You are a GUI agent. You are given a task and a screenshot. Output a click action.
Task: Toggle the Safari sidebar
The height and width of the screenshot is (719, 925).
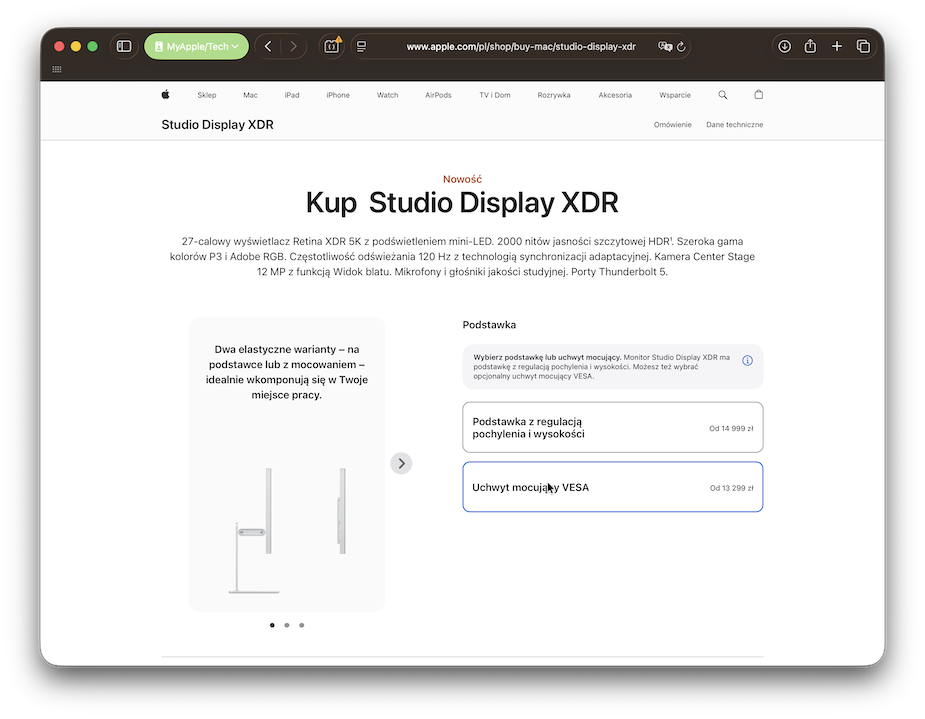[x=124, y=46]
